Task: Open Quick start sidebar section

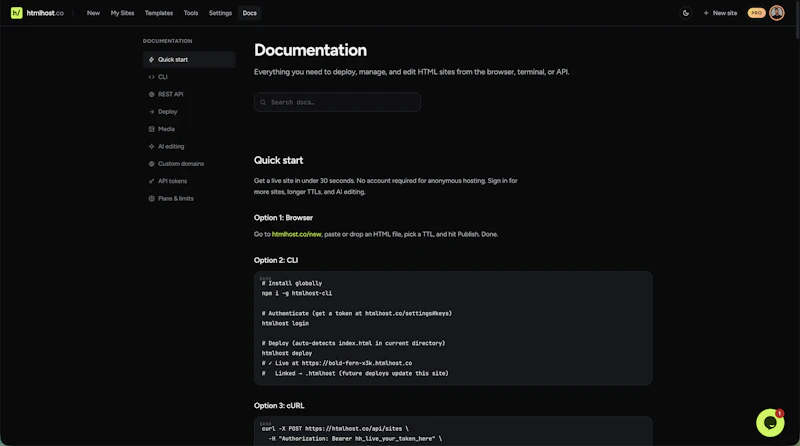Action: point(189,60)
